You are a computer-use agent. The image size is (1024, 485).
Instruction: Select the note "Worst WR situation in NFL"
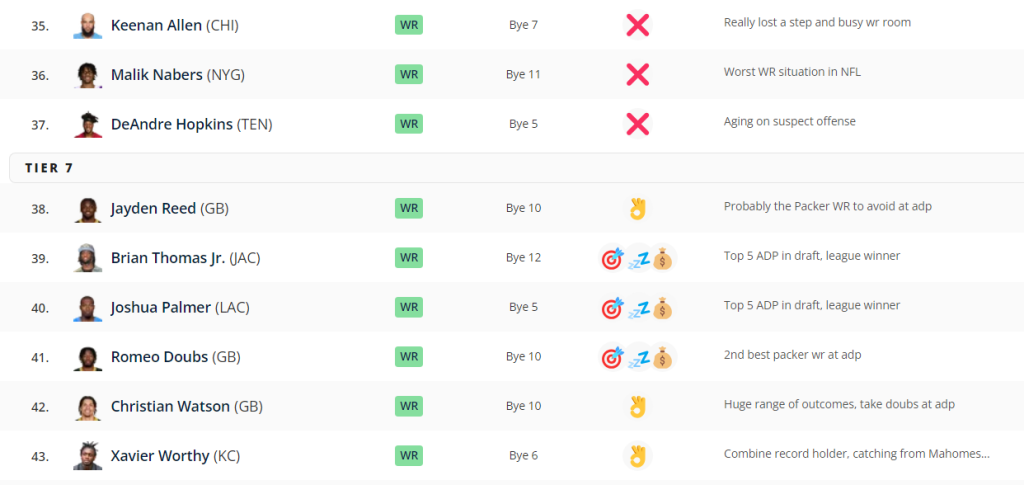792,72
